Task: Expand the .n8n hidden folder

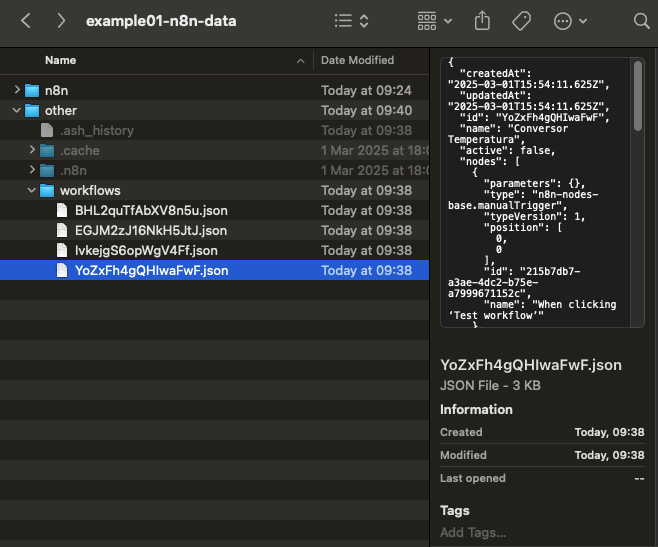Action: [x=32, y=170]
